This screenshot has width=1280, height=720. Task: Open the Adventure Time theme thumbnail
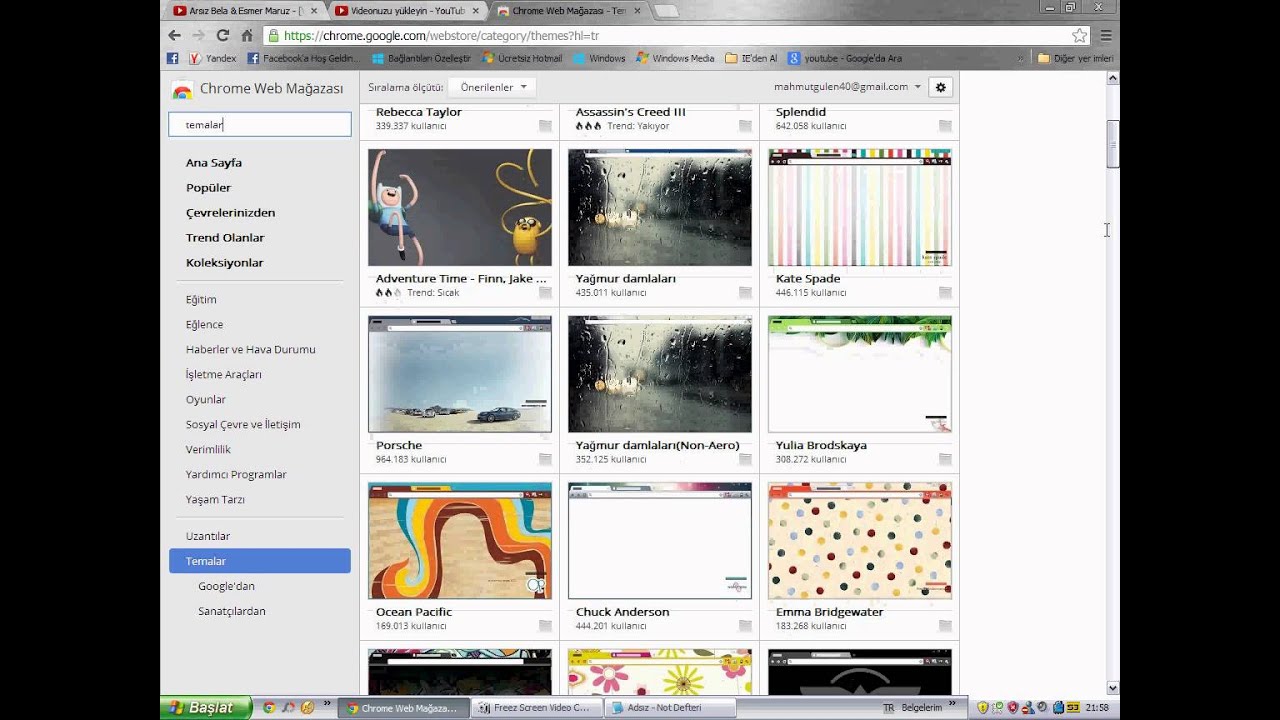[460, 208]
